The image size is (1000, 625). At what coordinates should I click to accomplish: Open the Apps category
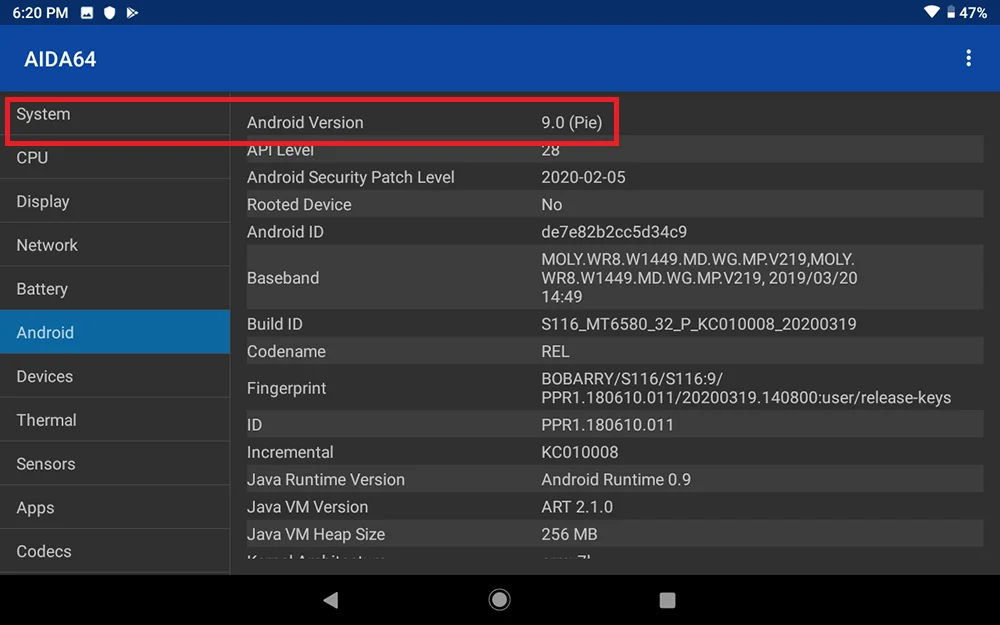click(x=115, y=508)
